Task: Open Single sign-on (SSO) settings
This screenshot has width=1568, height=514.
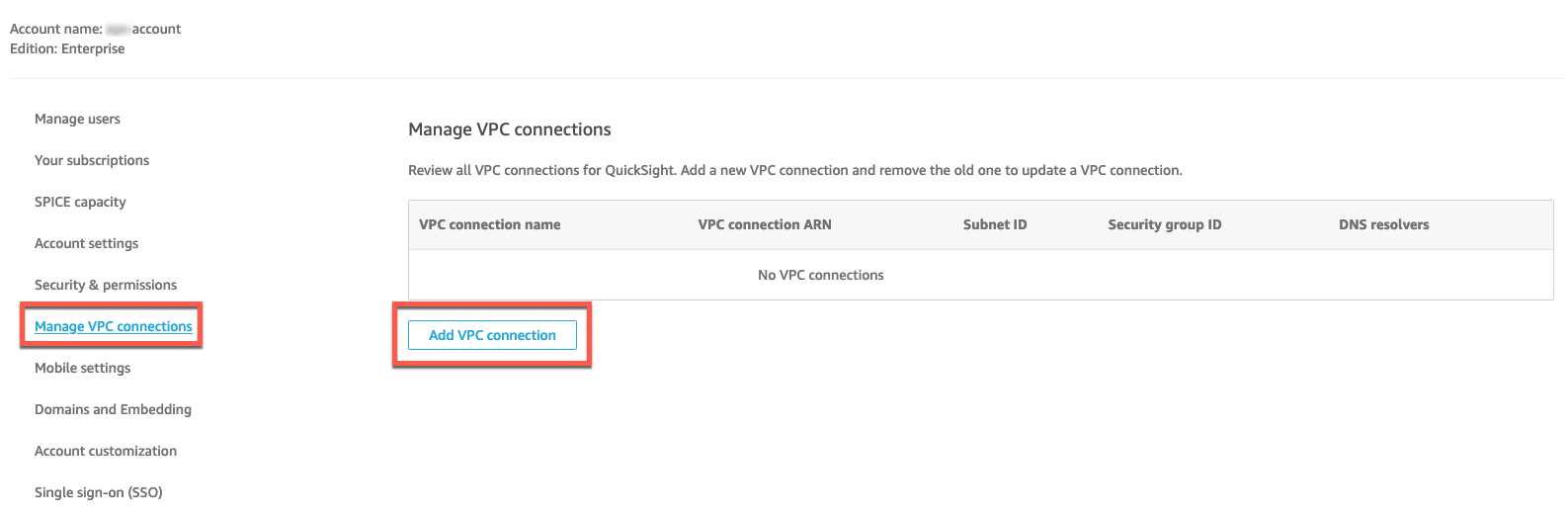Action: click(x=98, y=492)
